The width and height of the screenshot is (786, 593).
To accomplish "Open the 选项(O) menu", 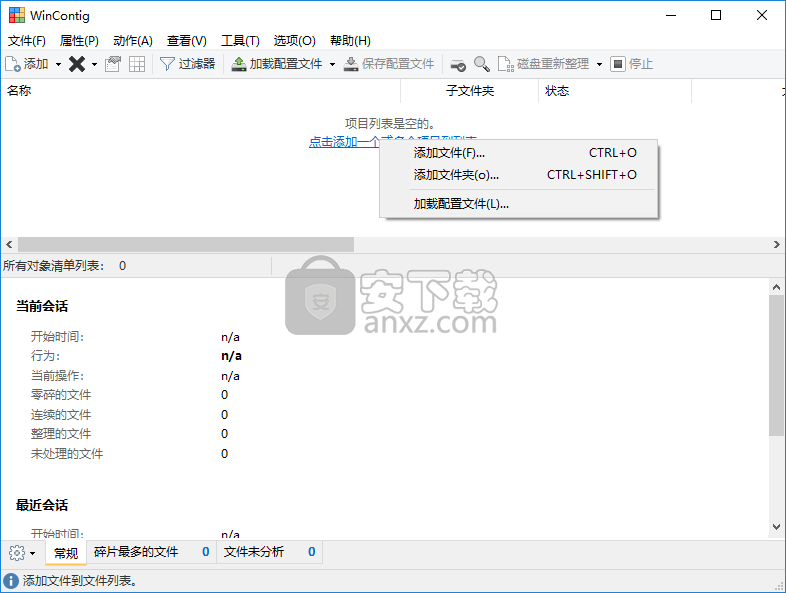I will point(294,41).
